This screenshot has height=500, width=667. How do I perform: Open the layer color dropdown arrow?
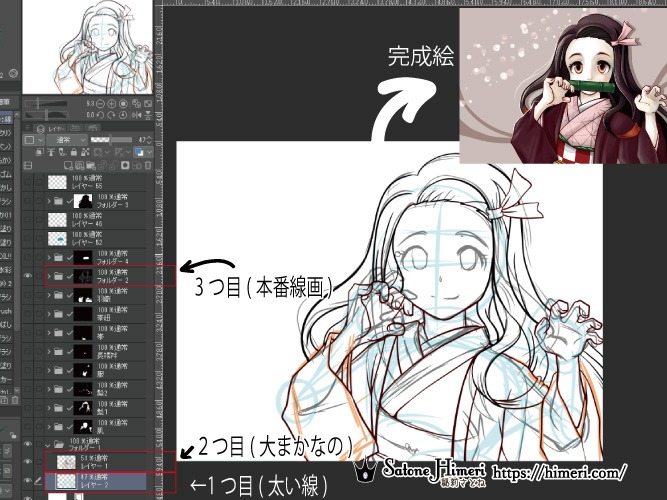149,152
